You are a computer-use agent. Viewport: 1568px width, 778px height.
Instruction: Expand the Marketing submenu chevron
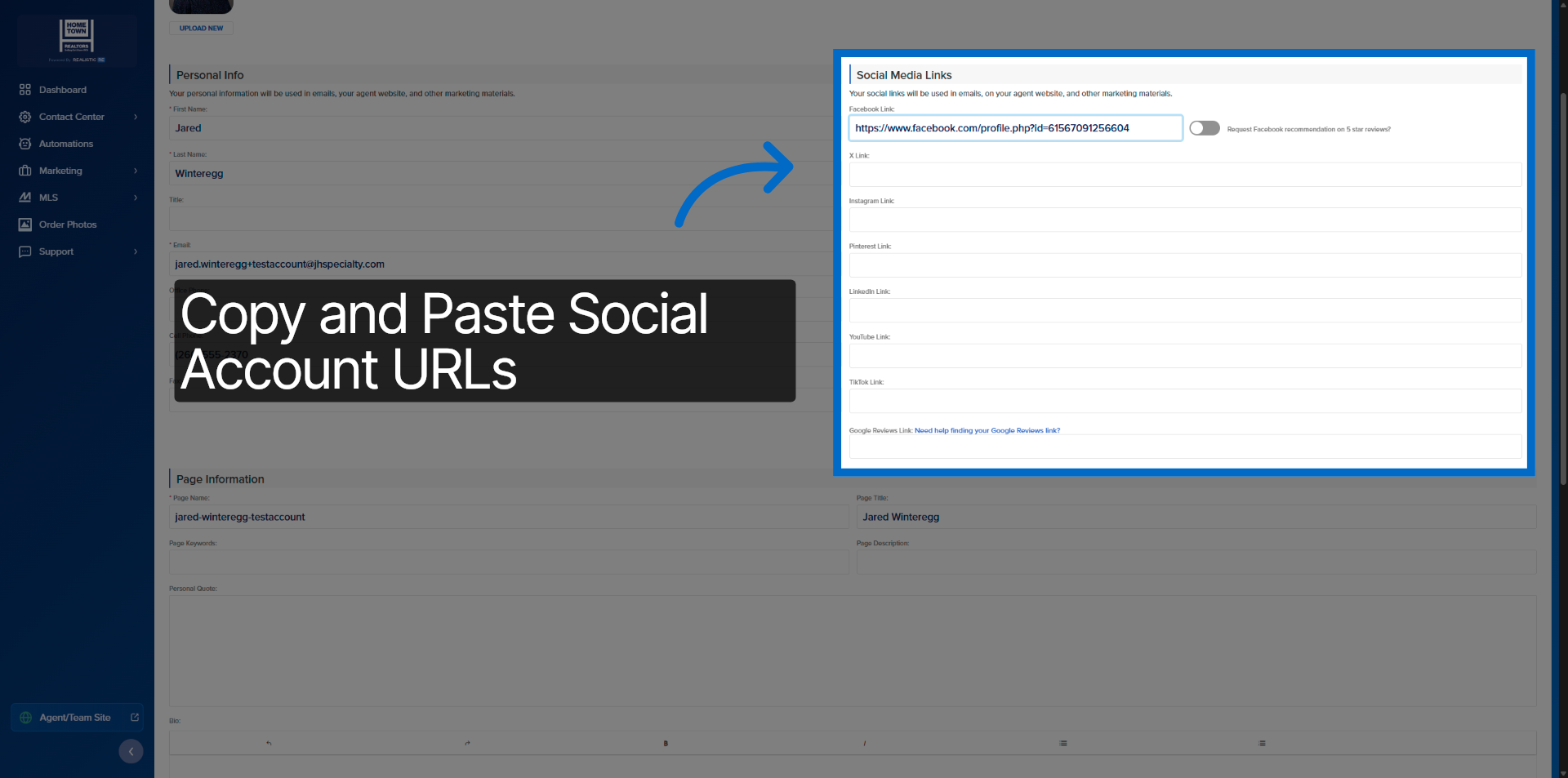(136, 171)
